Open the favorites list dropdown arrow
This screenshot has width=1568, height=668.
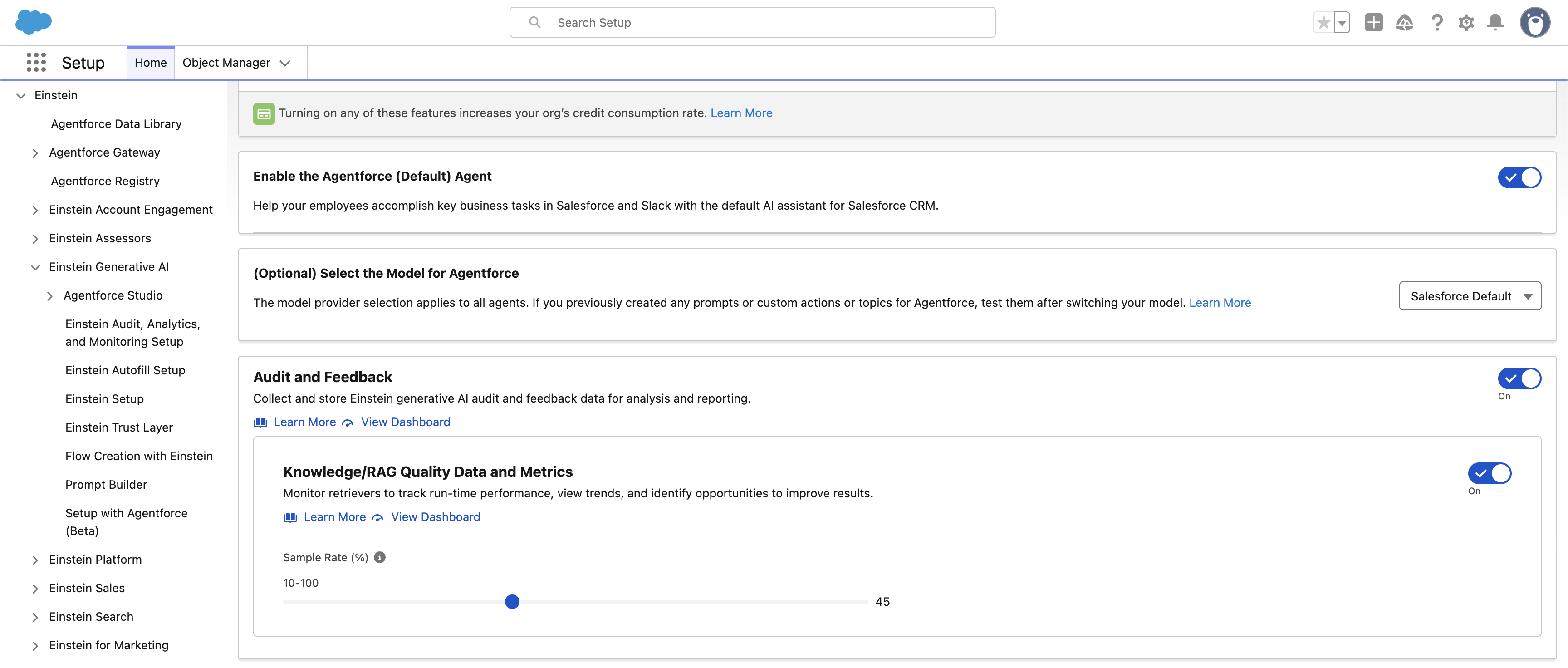click(1342, 23)
